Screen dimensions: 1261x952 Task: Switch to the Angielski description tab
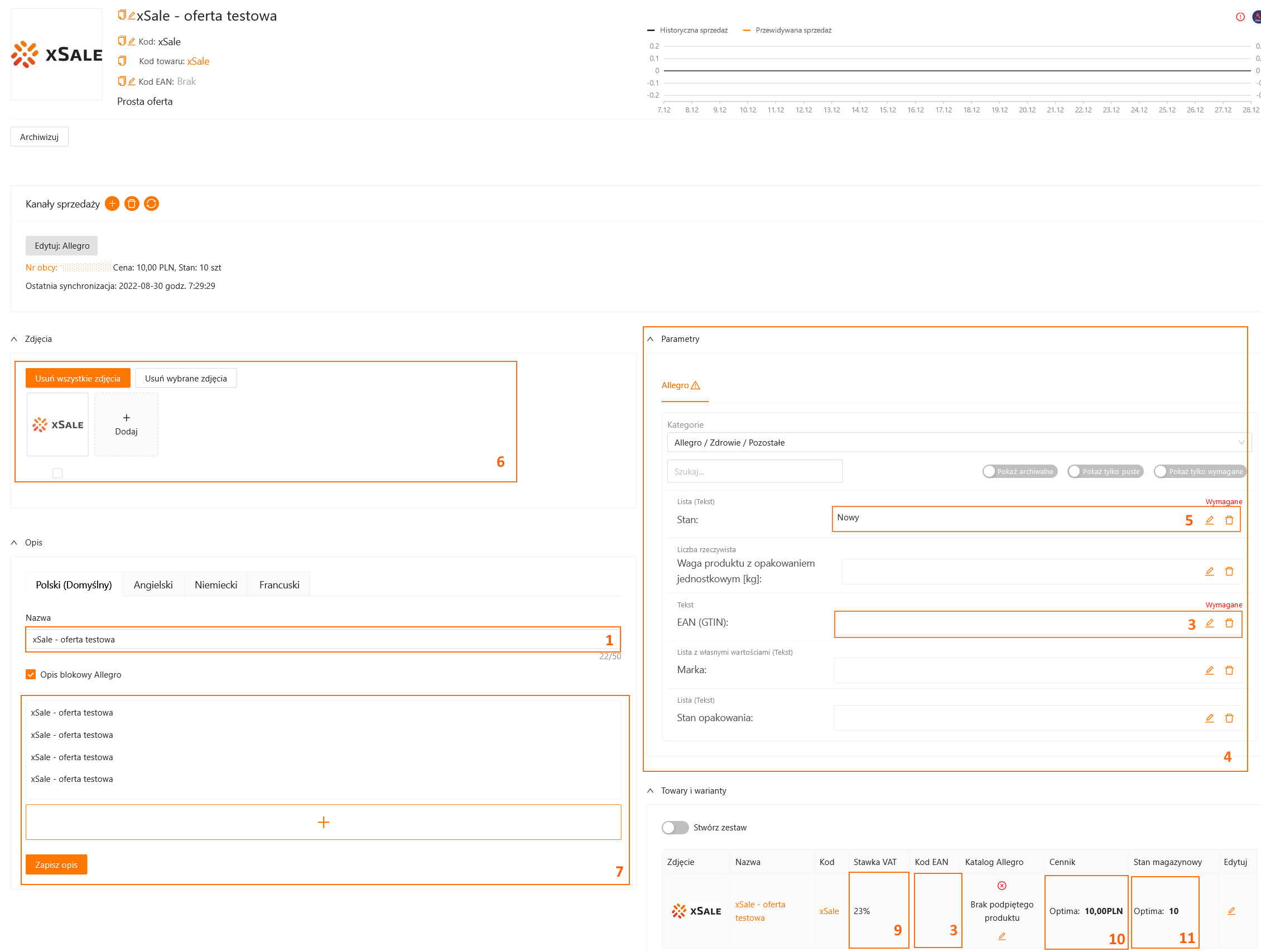tap(153, 585)
